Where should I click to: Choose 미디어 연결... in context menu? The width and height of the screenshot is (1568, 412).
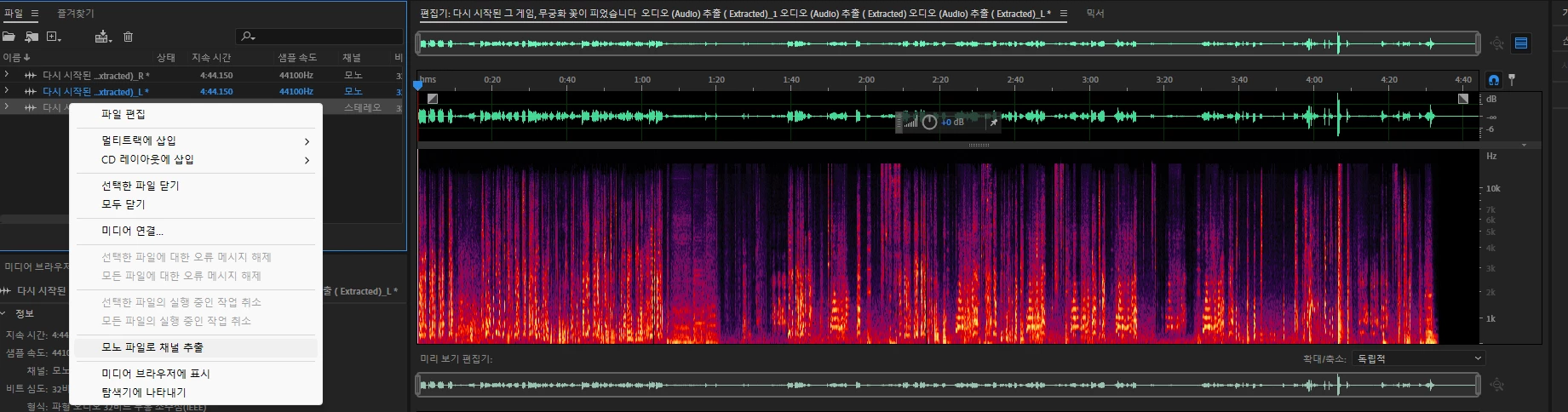tap(196, 231)
